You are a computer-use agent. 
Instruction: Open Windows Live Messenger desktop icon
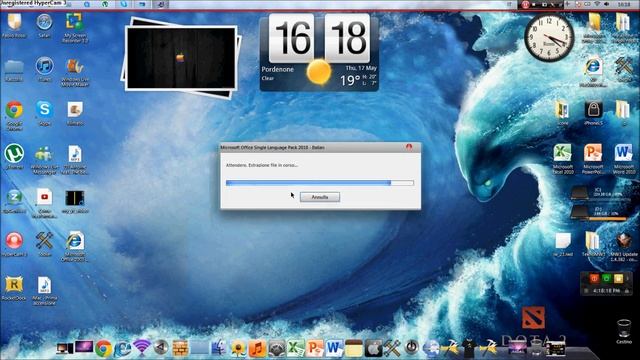44,160
